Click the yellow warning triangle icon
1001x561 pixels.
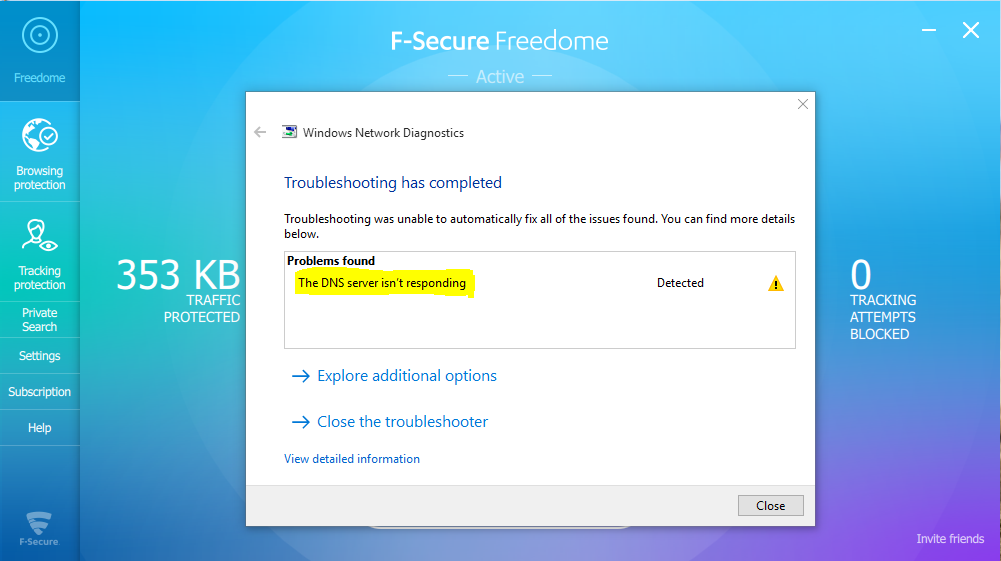click(776, 283)
